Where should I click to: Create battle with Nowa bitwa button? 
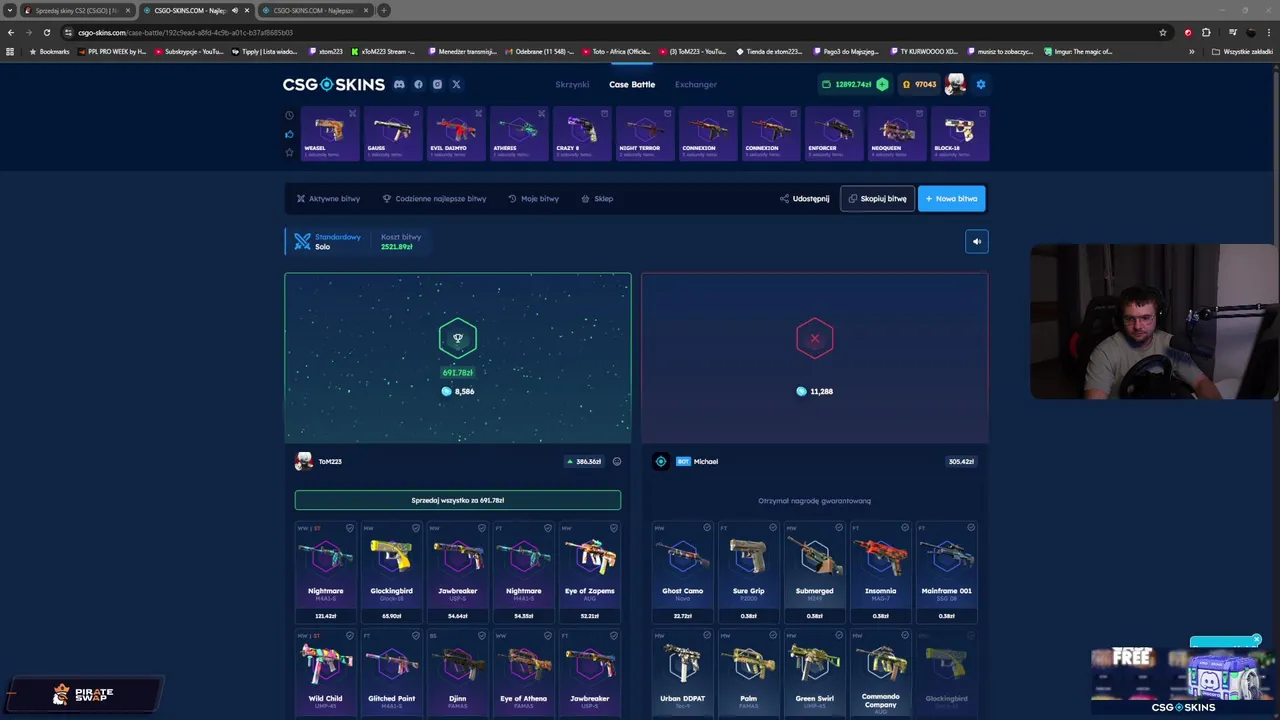[951, 199]
